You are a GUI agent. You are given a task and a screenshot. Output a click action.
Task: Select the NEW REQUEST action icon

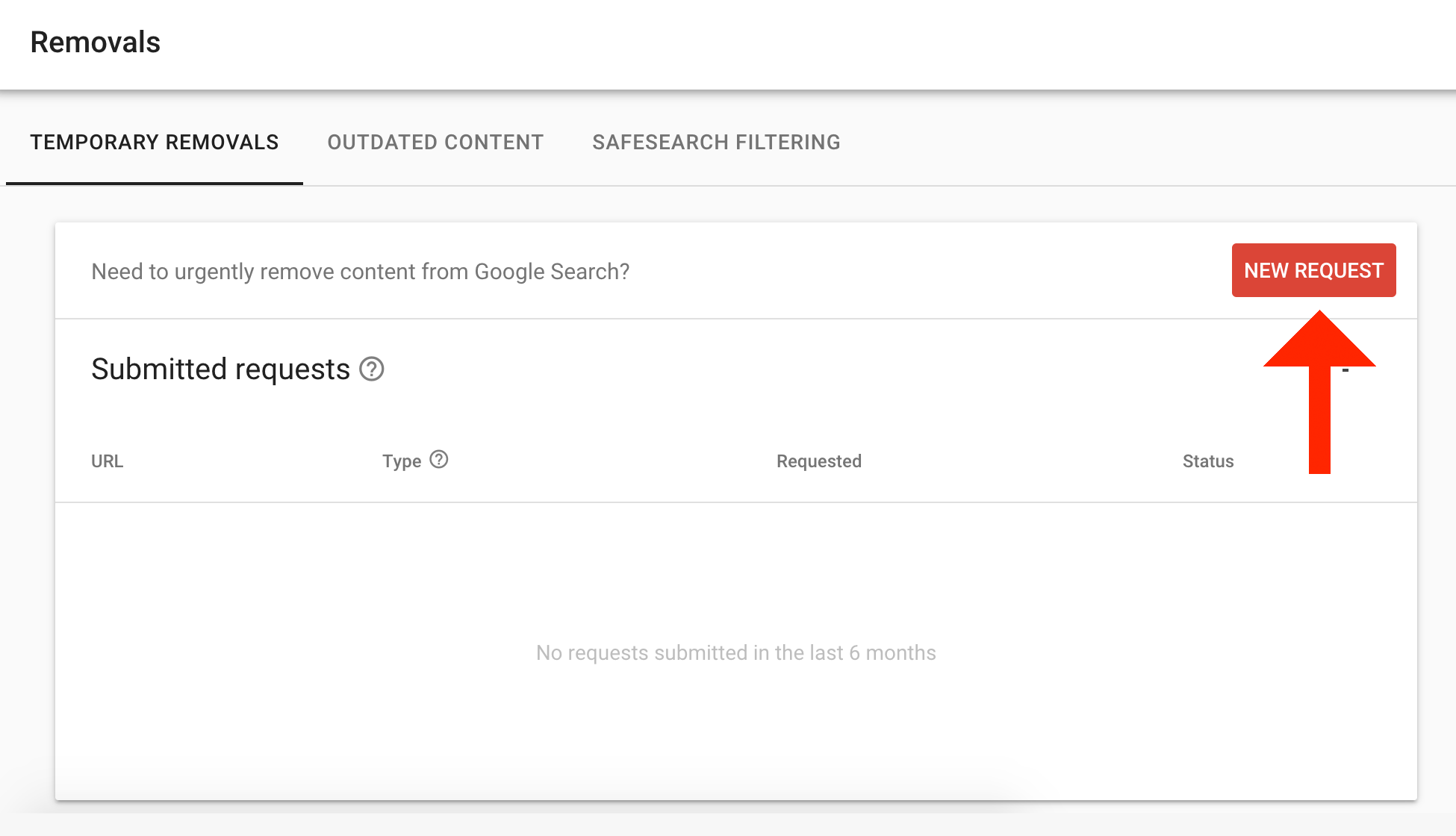point(1313,270)
